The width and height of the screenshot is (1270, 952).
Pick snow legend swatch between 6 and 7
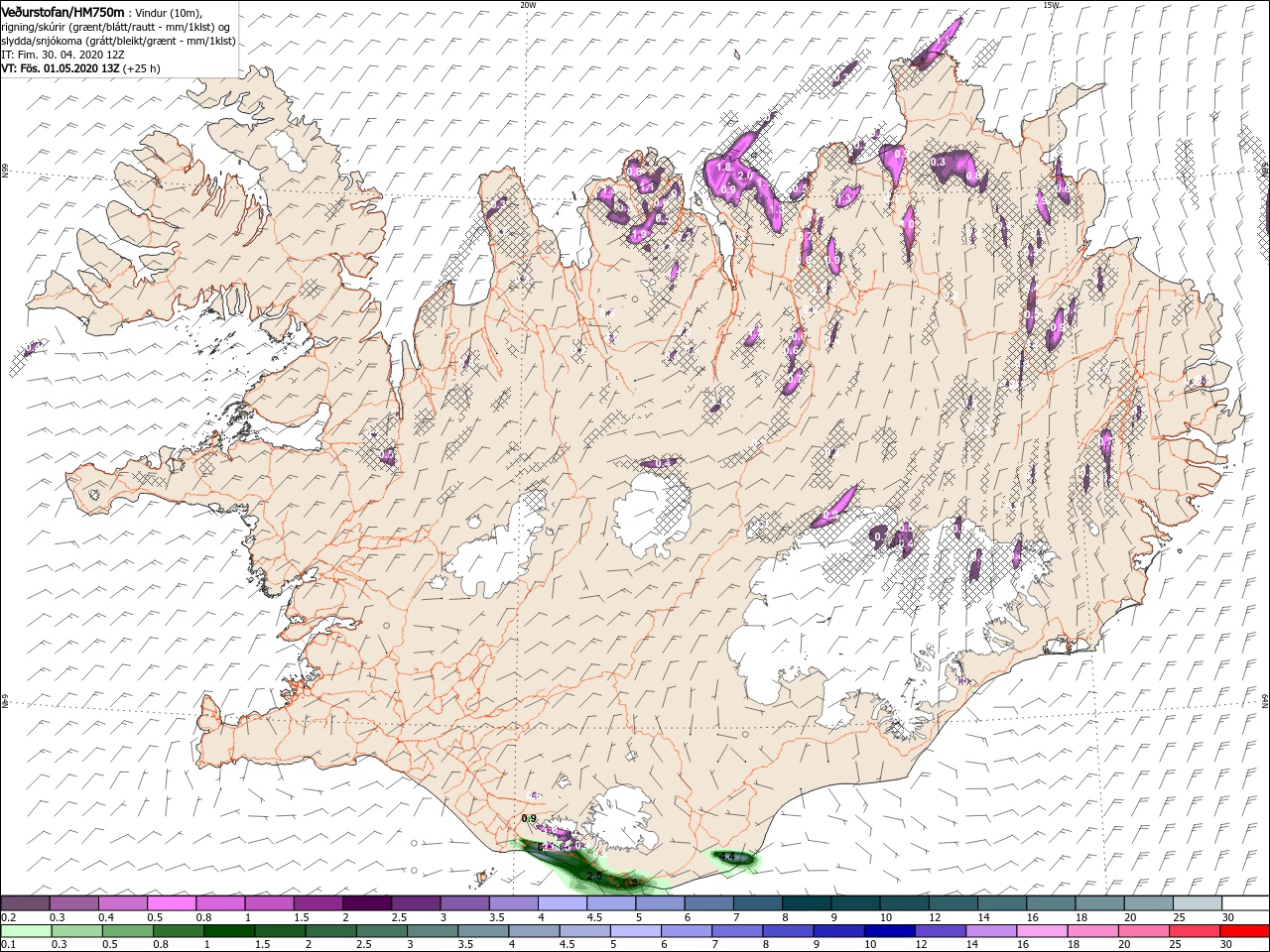[x=708, y=903]
